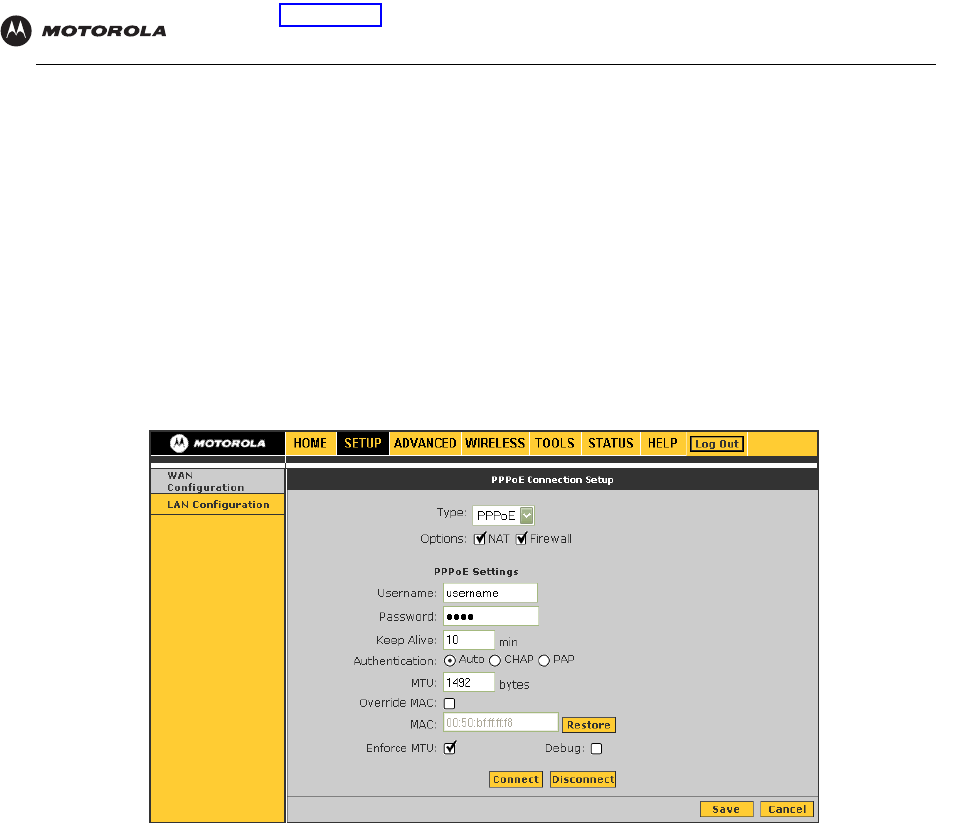Open LAN Configuration in the sidebar

coord(217,505)
